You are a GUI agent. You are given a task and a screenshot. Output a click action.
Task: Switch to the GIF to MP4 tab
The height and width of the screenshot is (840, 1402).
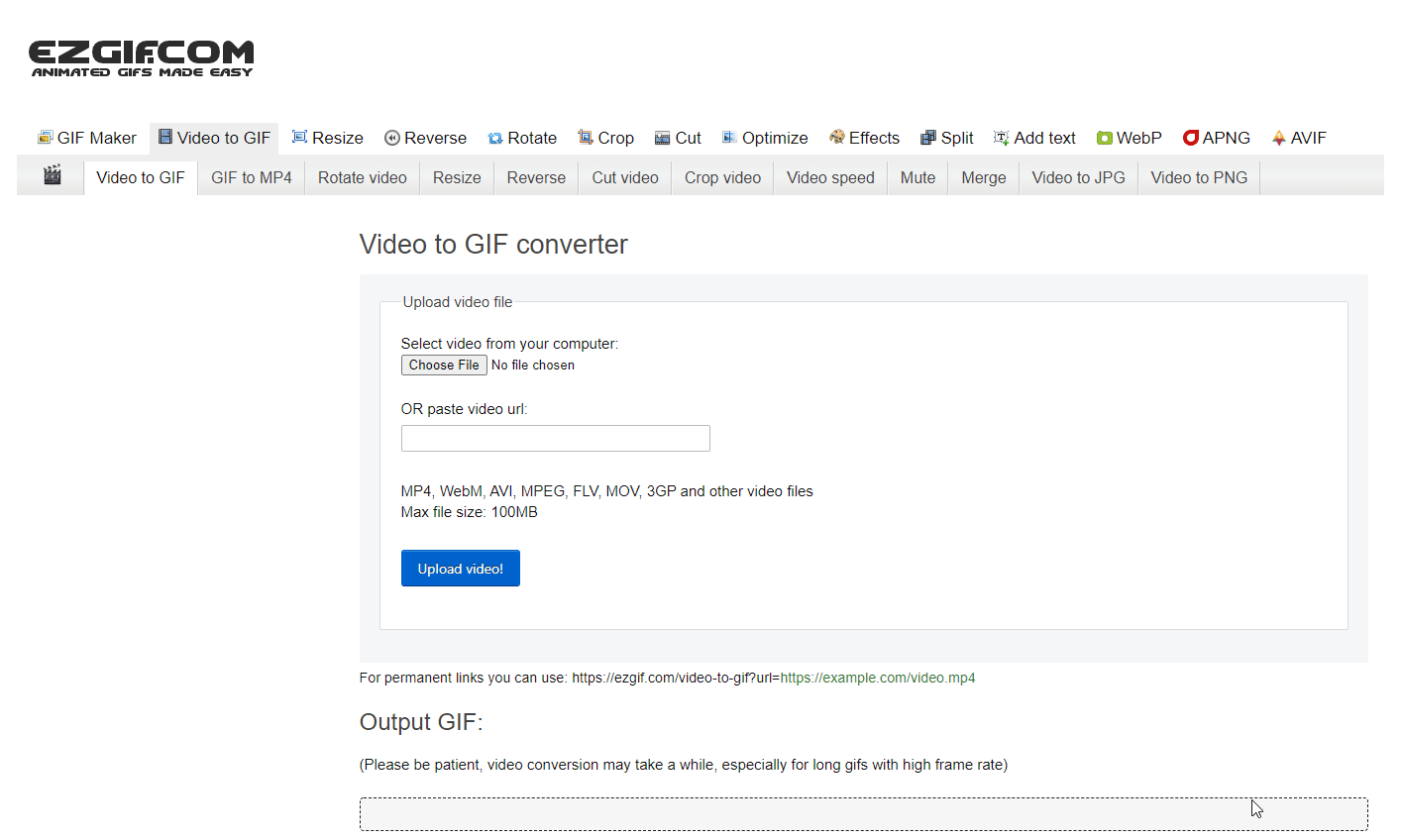click(252, 178)
